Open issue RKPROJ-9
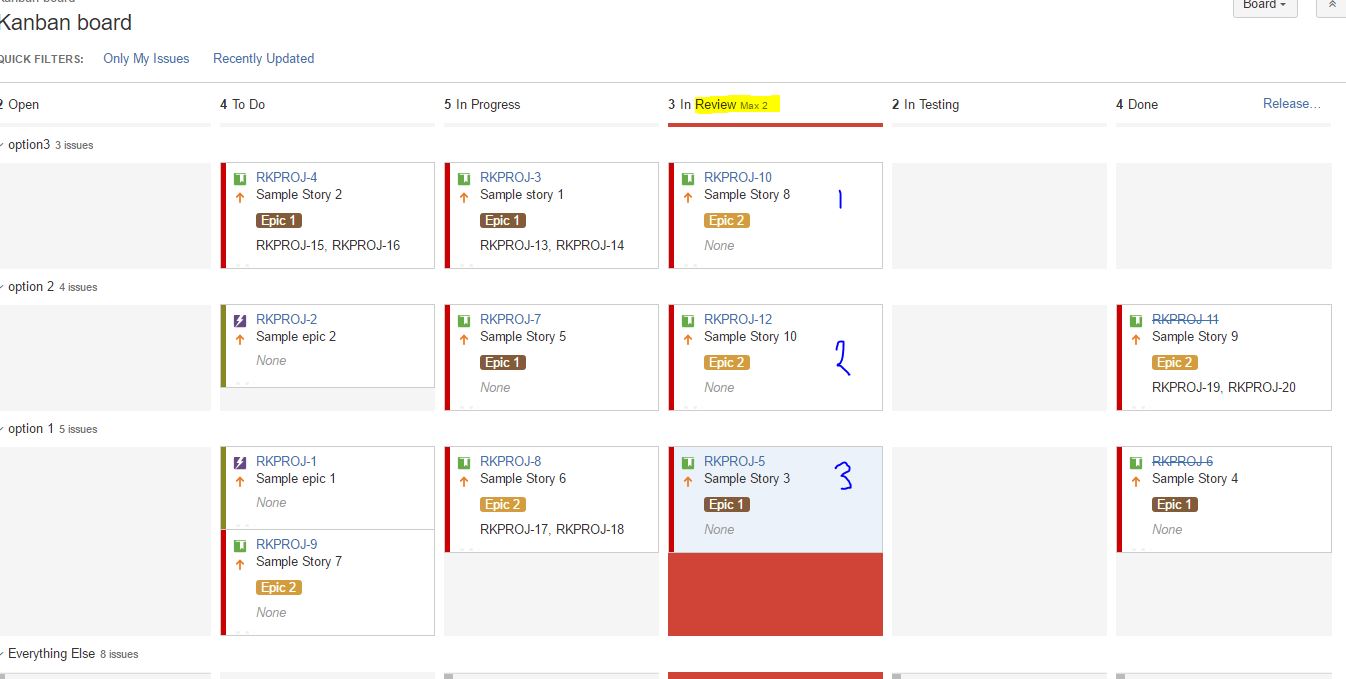 [x=287, y=544]
